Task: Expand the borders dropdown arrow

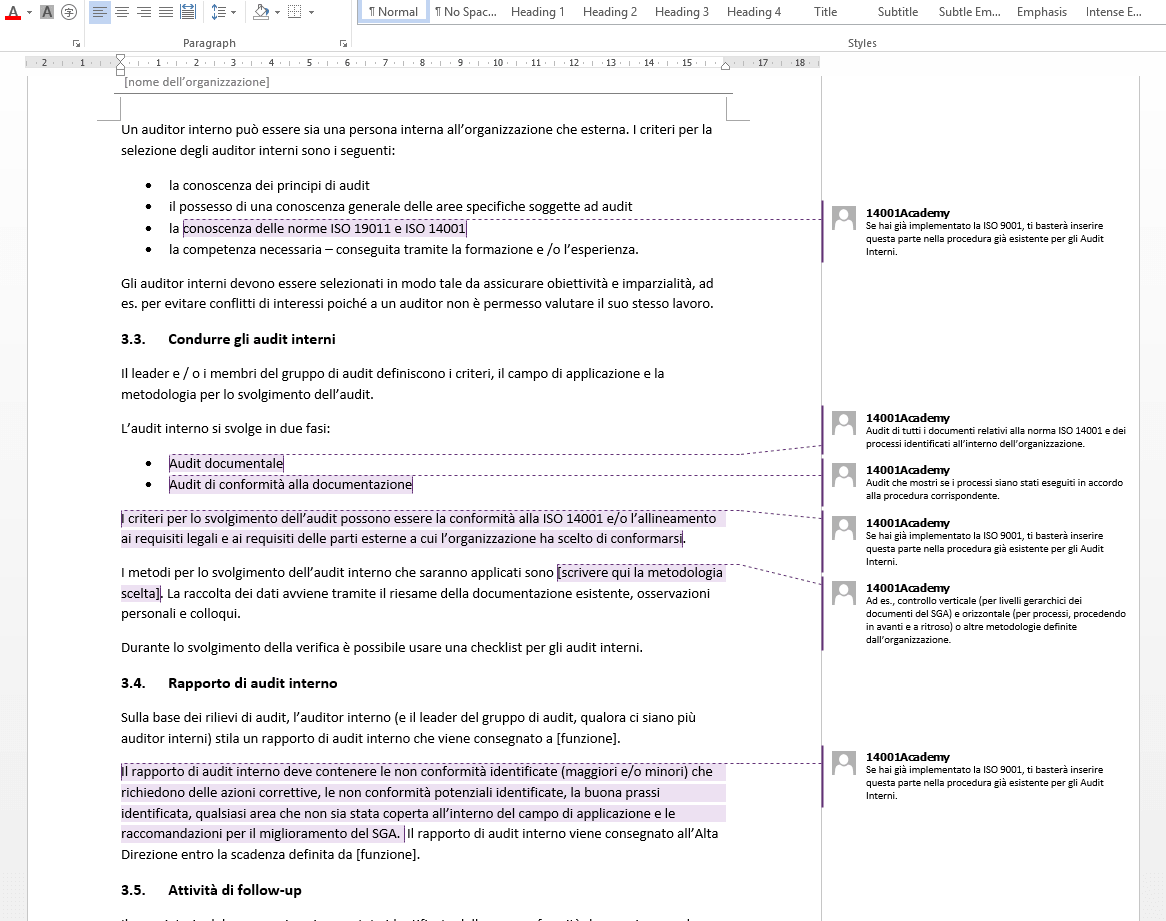Action: pyautogui.click(x=311, y=12)
